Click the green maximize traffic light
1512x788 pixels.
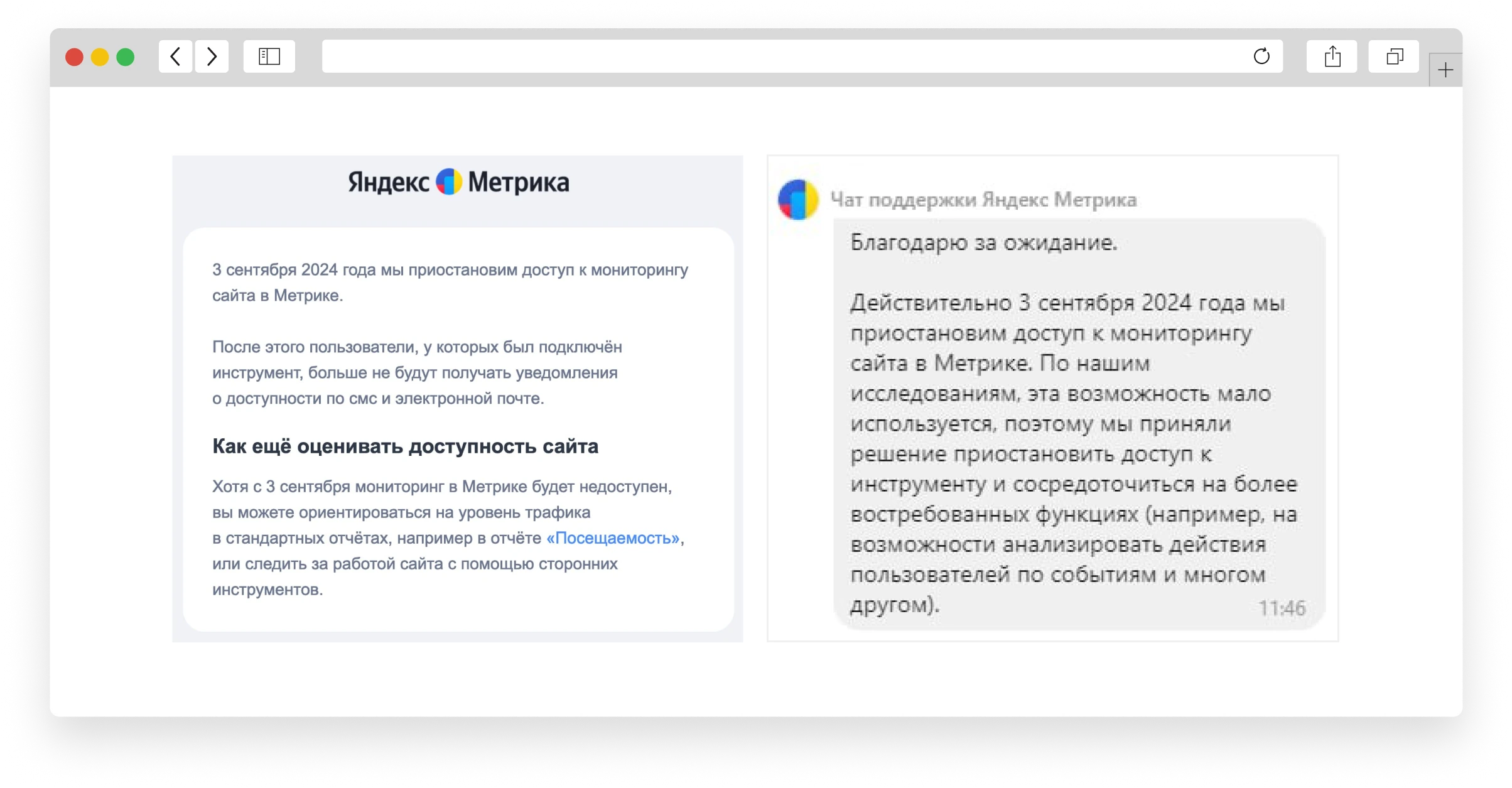tap(126, 57)
